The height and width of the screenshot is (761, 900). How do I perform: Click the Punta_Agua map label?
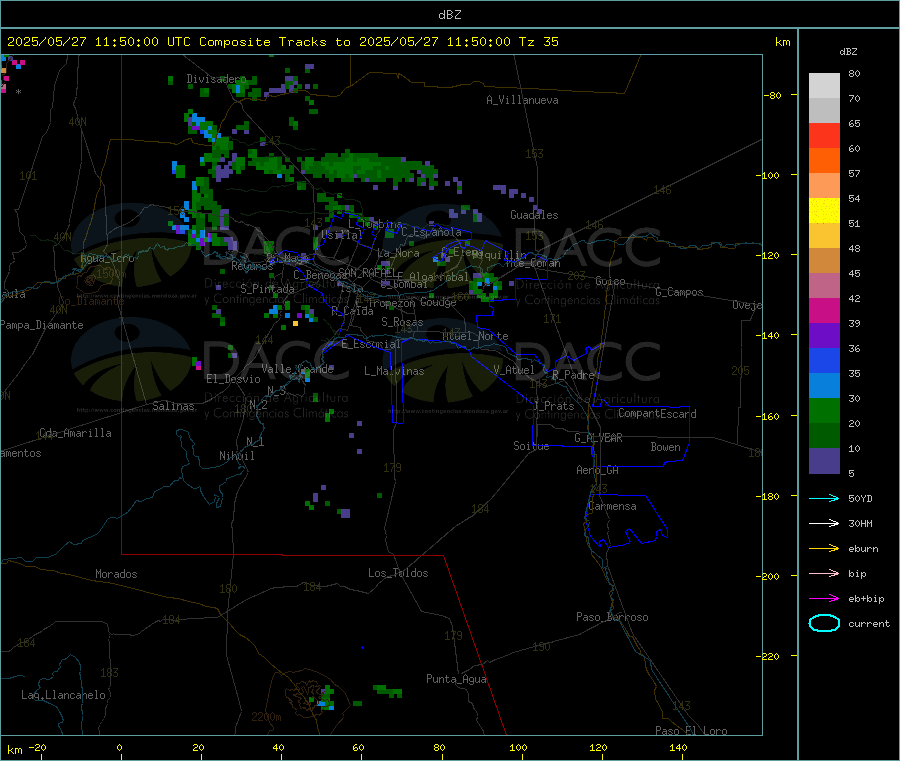(456, 679)
